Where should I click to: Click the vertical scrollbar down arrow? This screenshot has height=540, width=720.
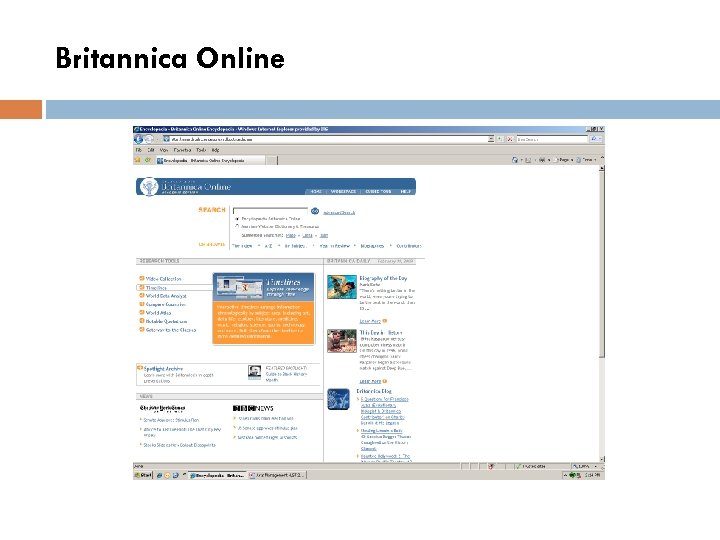[x=602, y=459]
